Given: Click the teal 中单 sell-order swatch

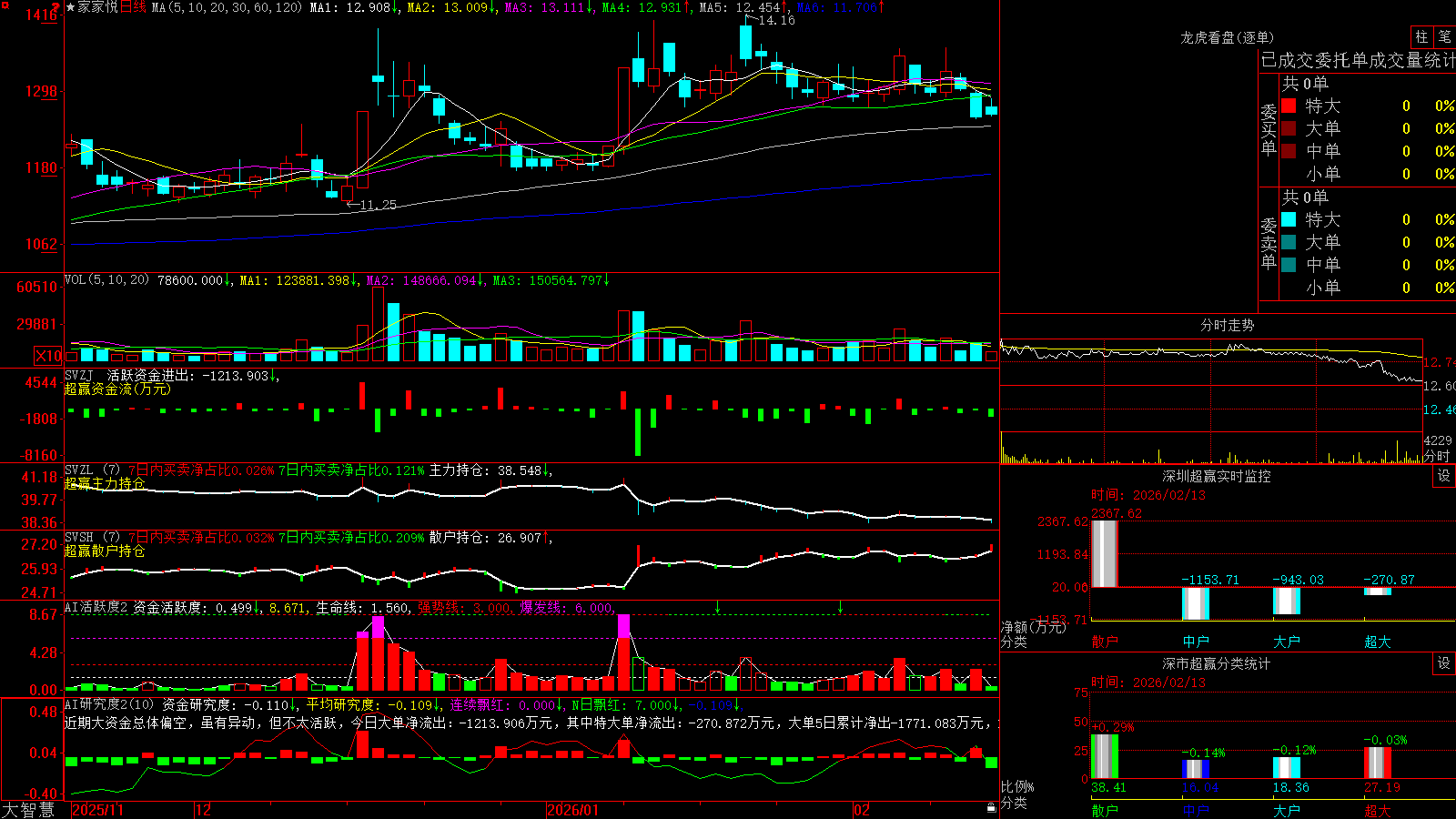Looking at the screenshot, I should click(x=1289, y=265).
